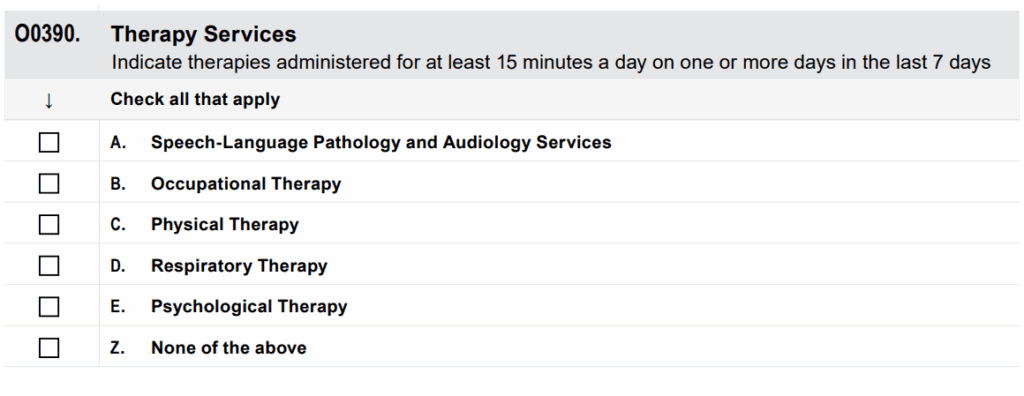1024x396 pixels.
Task: Click the letter D. option marker
Action: pos(118,266)
